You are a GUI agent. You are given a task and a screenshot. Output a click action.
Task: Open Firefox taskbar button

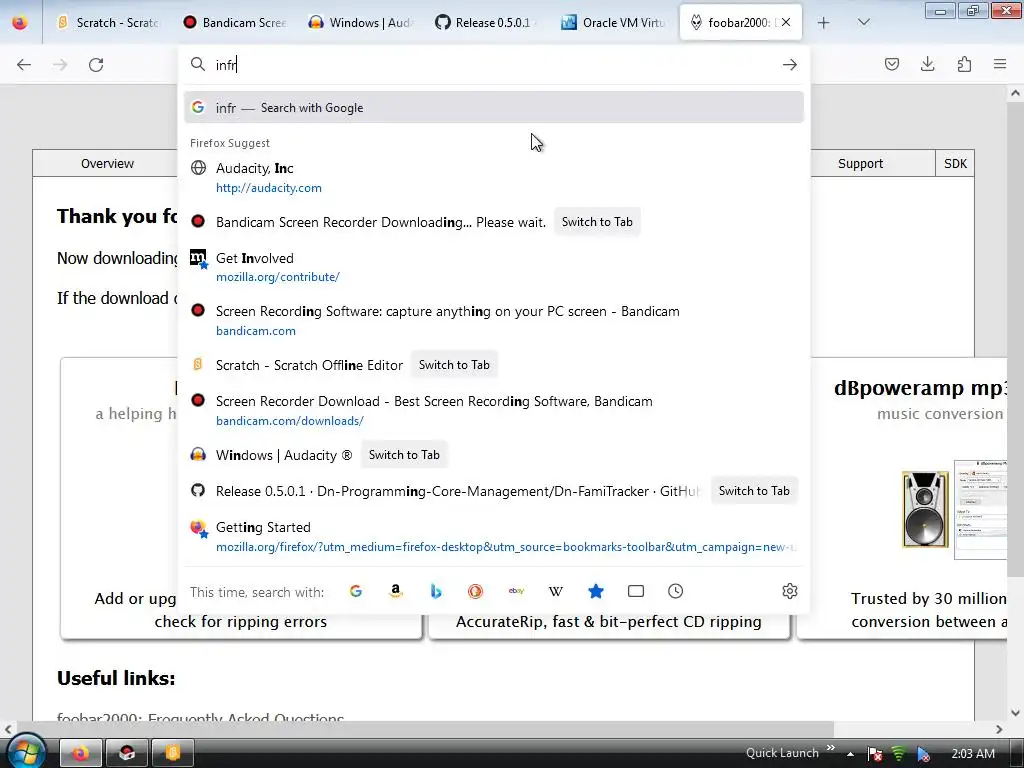tap(81, 753)
